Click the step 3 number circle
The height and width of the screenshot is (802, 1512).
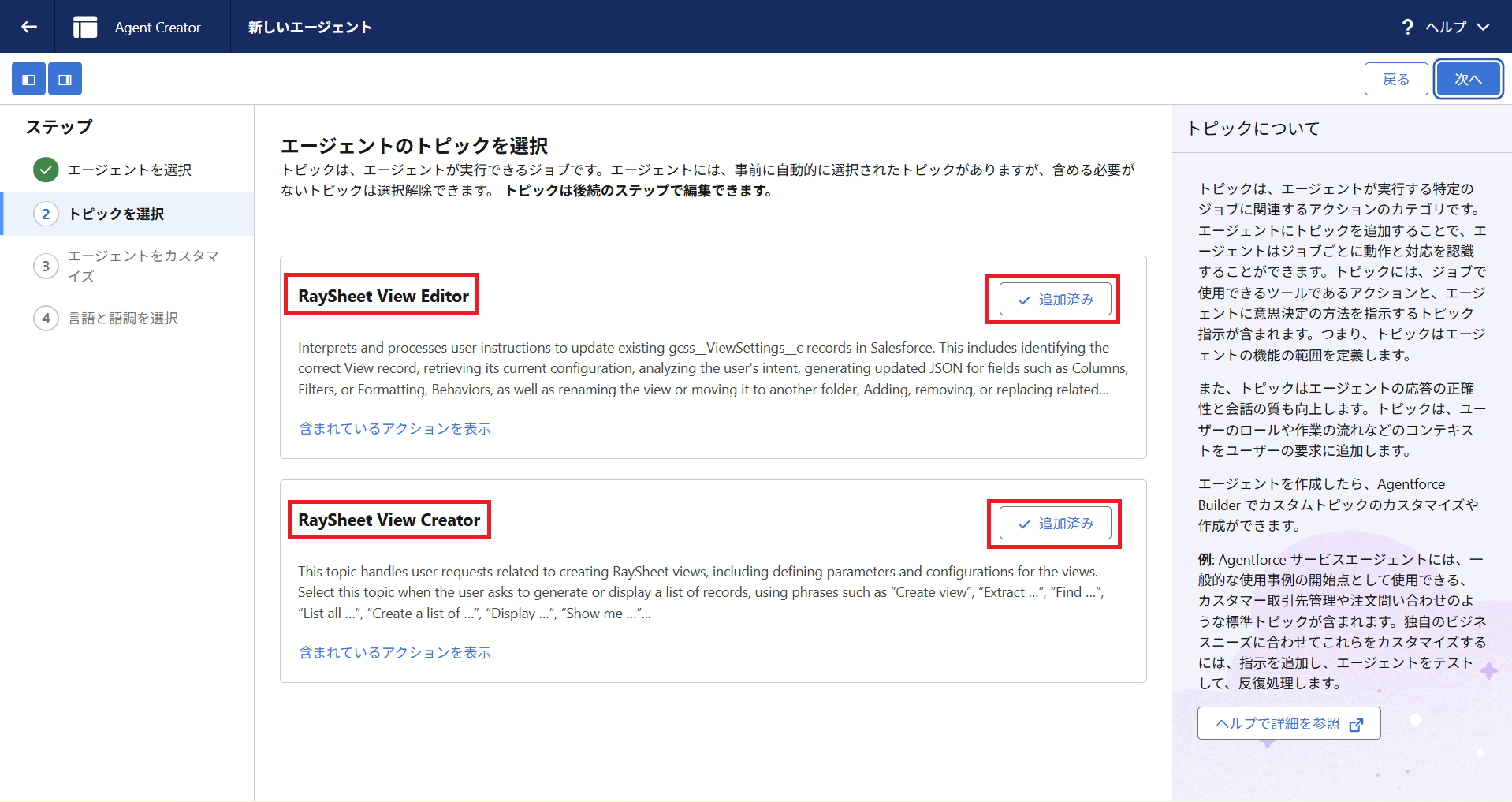click(x=46, y=267)
